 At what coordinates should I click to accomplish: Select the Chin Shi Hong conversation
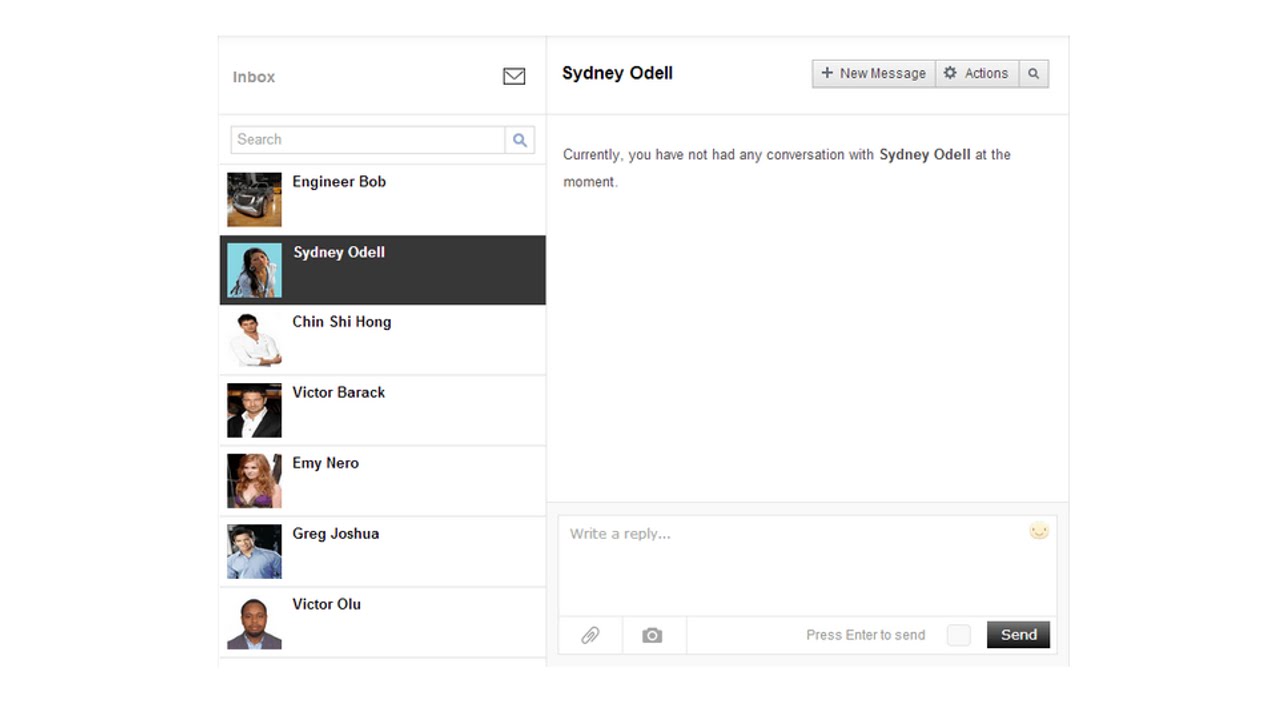(x=382, y=340)
